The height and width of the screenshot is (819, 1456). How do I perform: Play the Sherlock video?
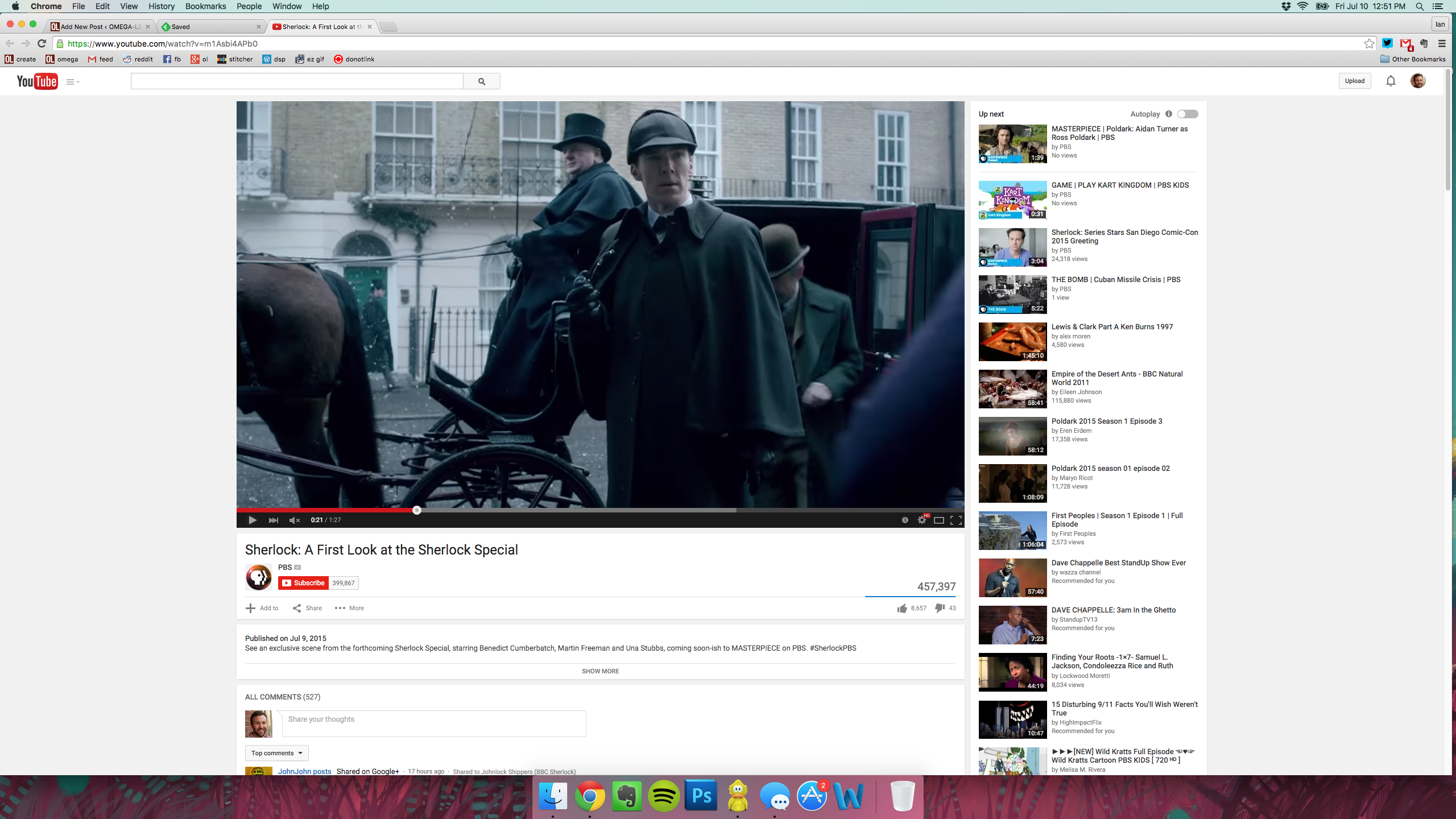(253, 520)
